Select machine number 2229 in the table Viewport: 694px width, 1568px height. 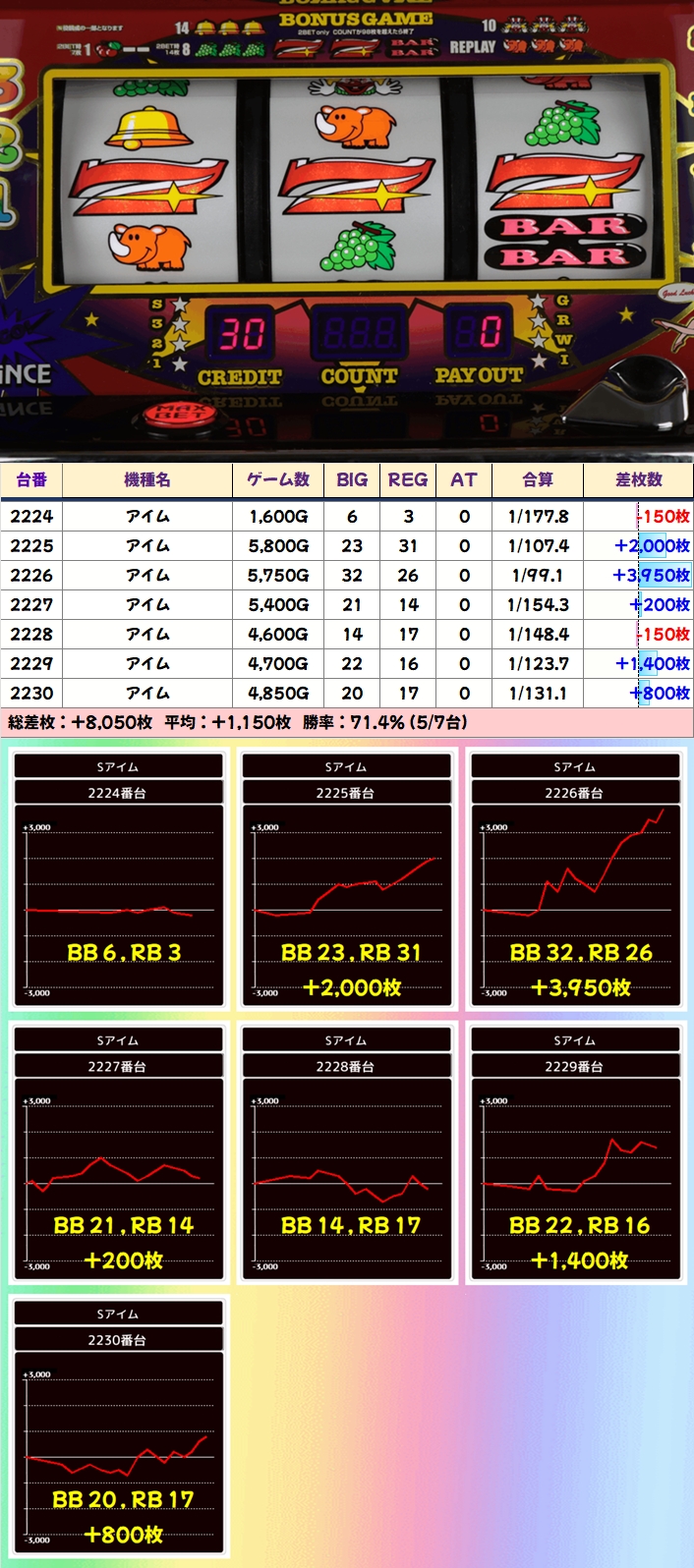pyautogui.click(x=31, y=663)
